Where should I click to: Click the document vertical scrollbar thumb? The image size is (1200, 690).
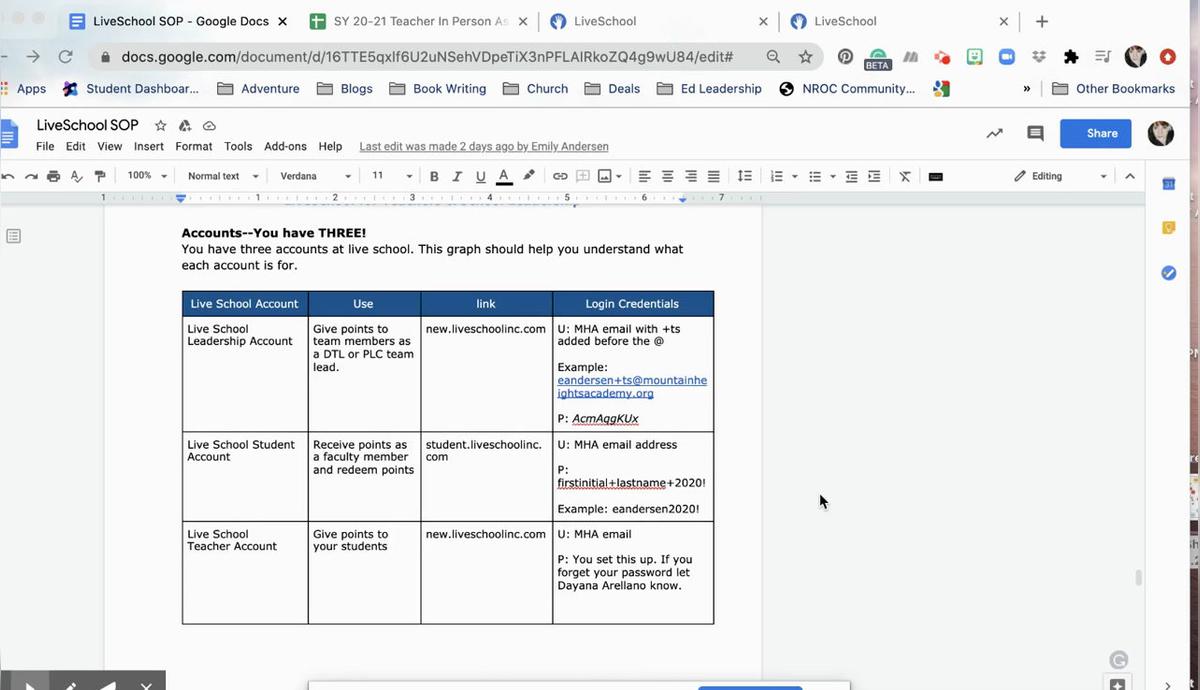1137,578
